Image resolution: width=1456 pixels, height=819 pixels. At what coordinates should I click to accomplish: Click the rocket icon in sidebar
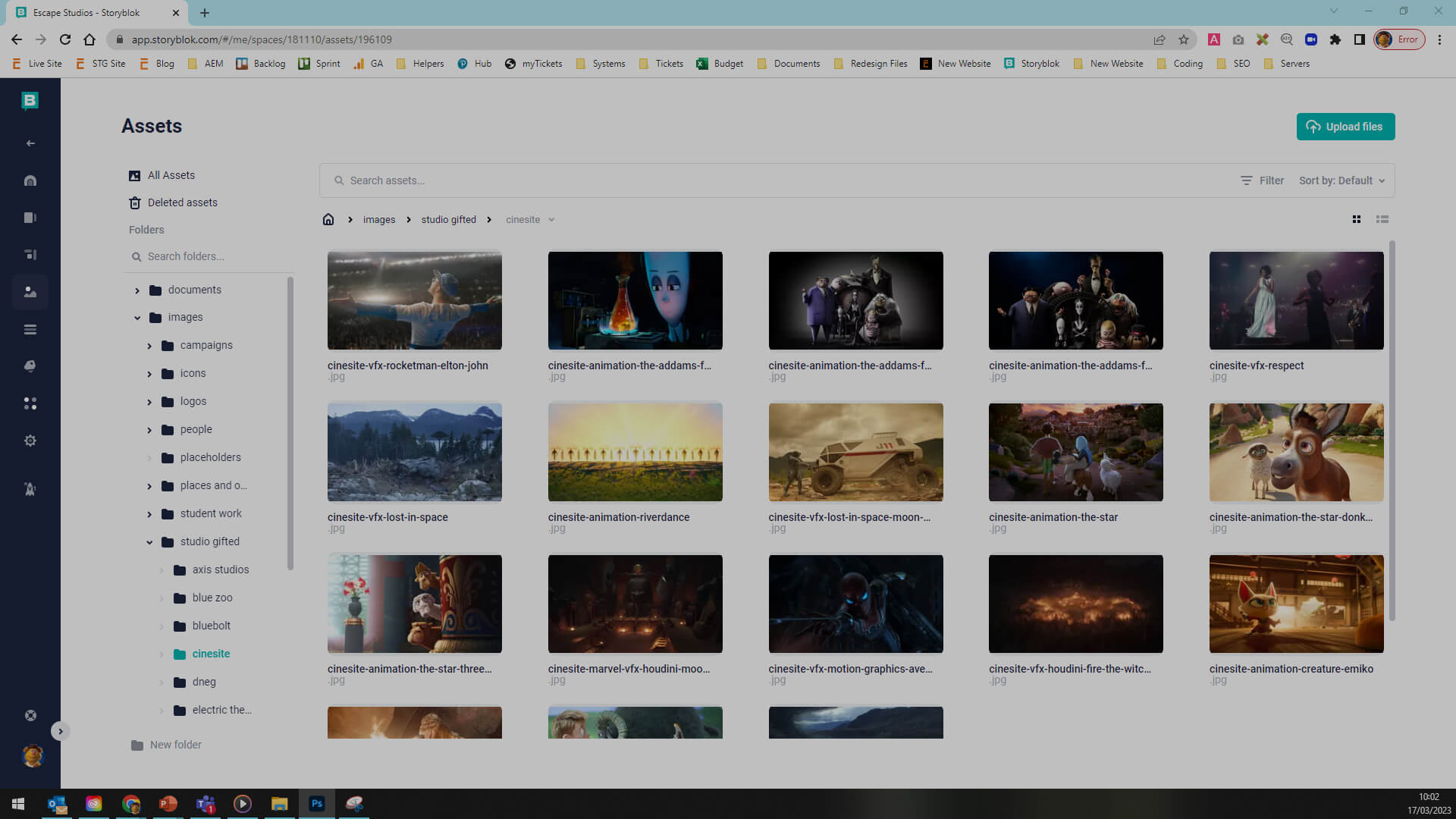(x=30, y=489)
